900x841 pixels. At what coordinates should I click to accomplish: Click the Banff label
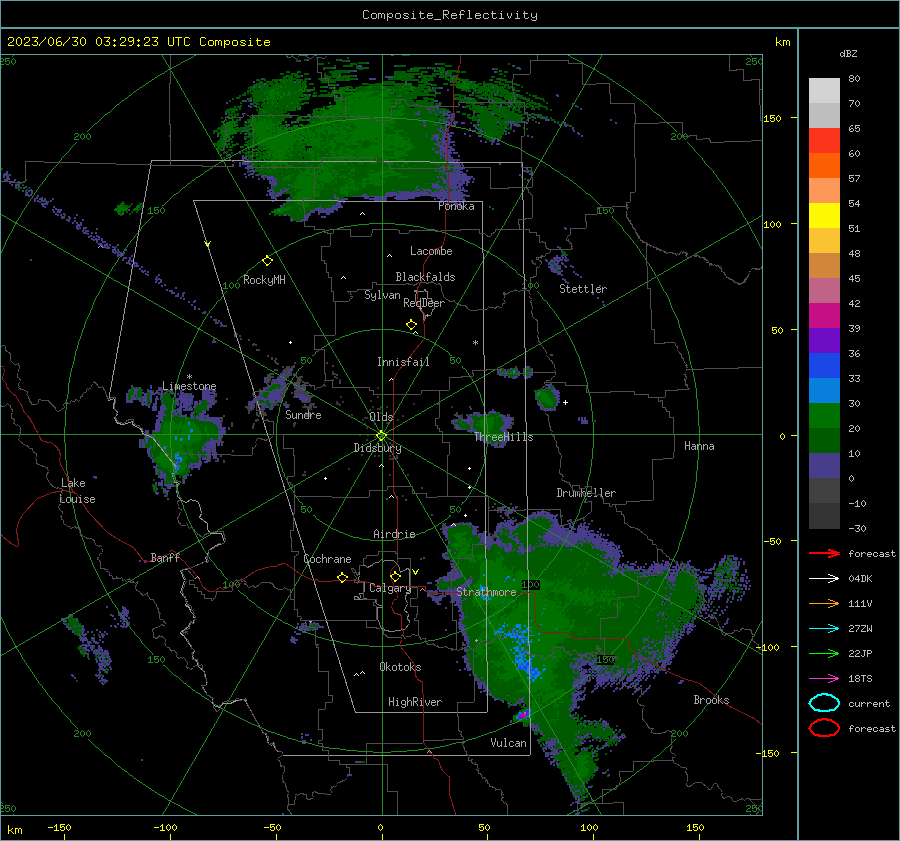165,557
